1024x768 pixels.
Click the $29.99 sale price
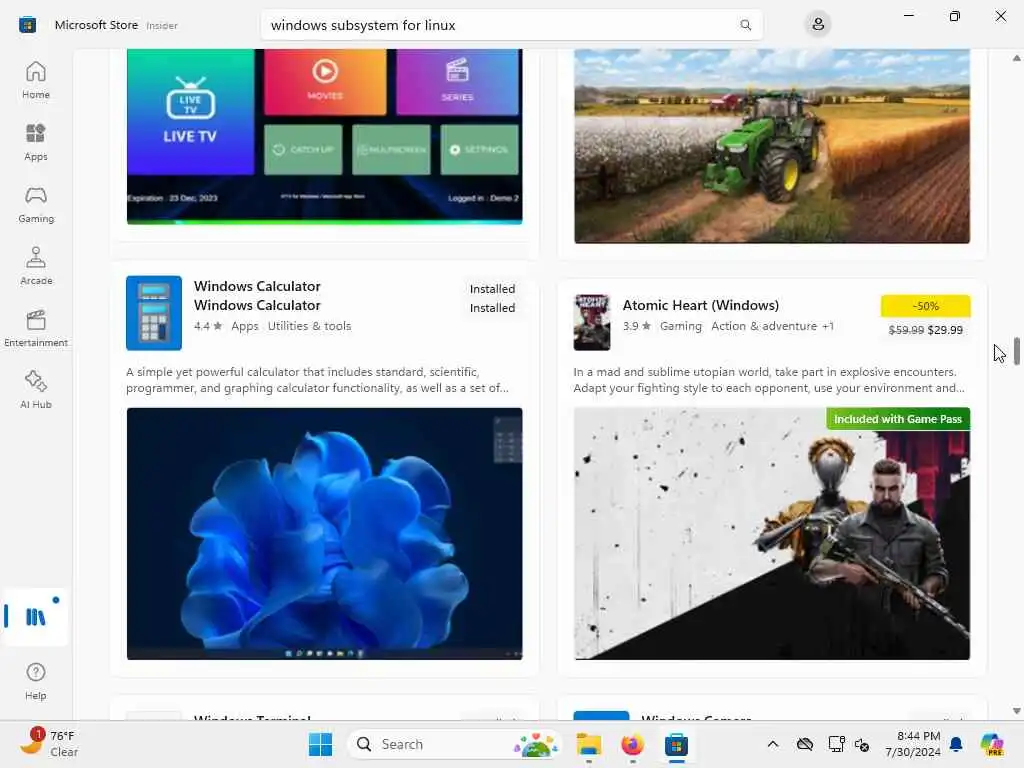pos(945,330)
